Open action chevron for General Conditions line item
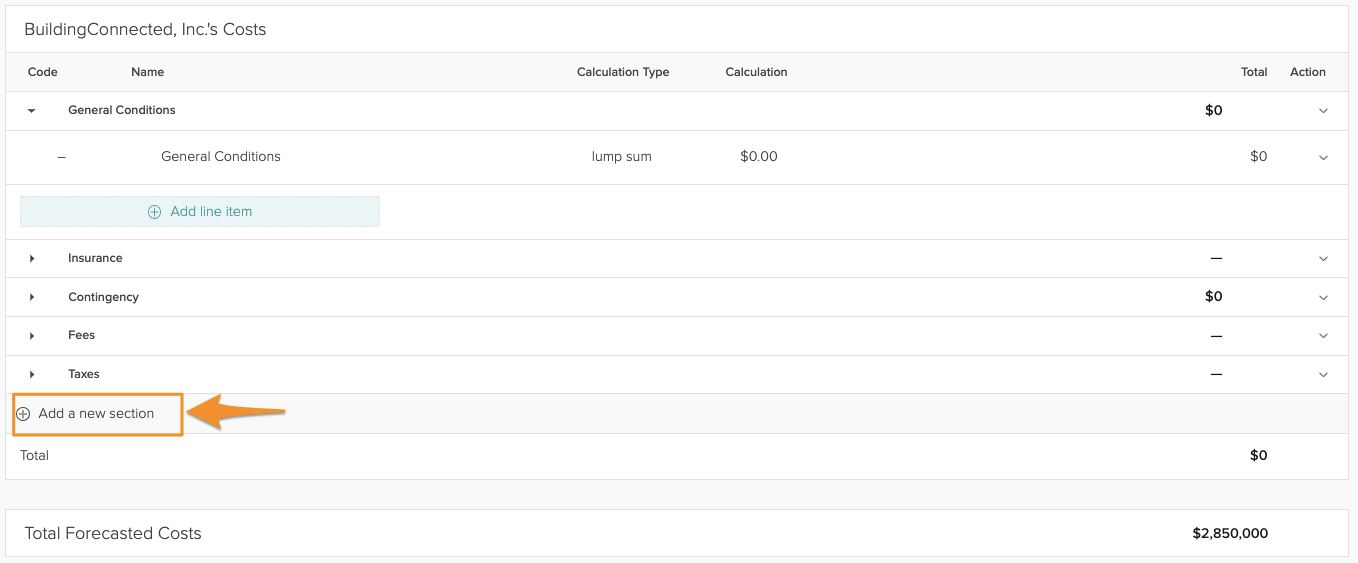This screenshot has height=563, width=1358. (1323, 157)
